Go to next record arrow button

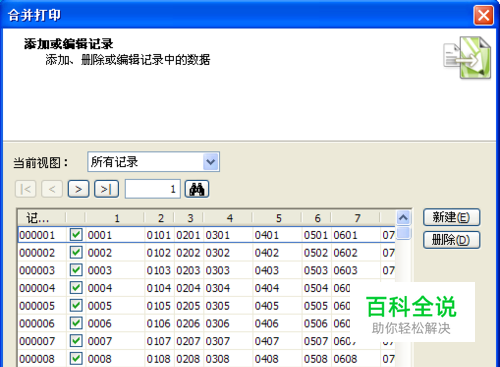point(78,189)
